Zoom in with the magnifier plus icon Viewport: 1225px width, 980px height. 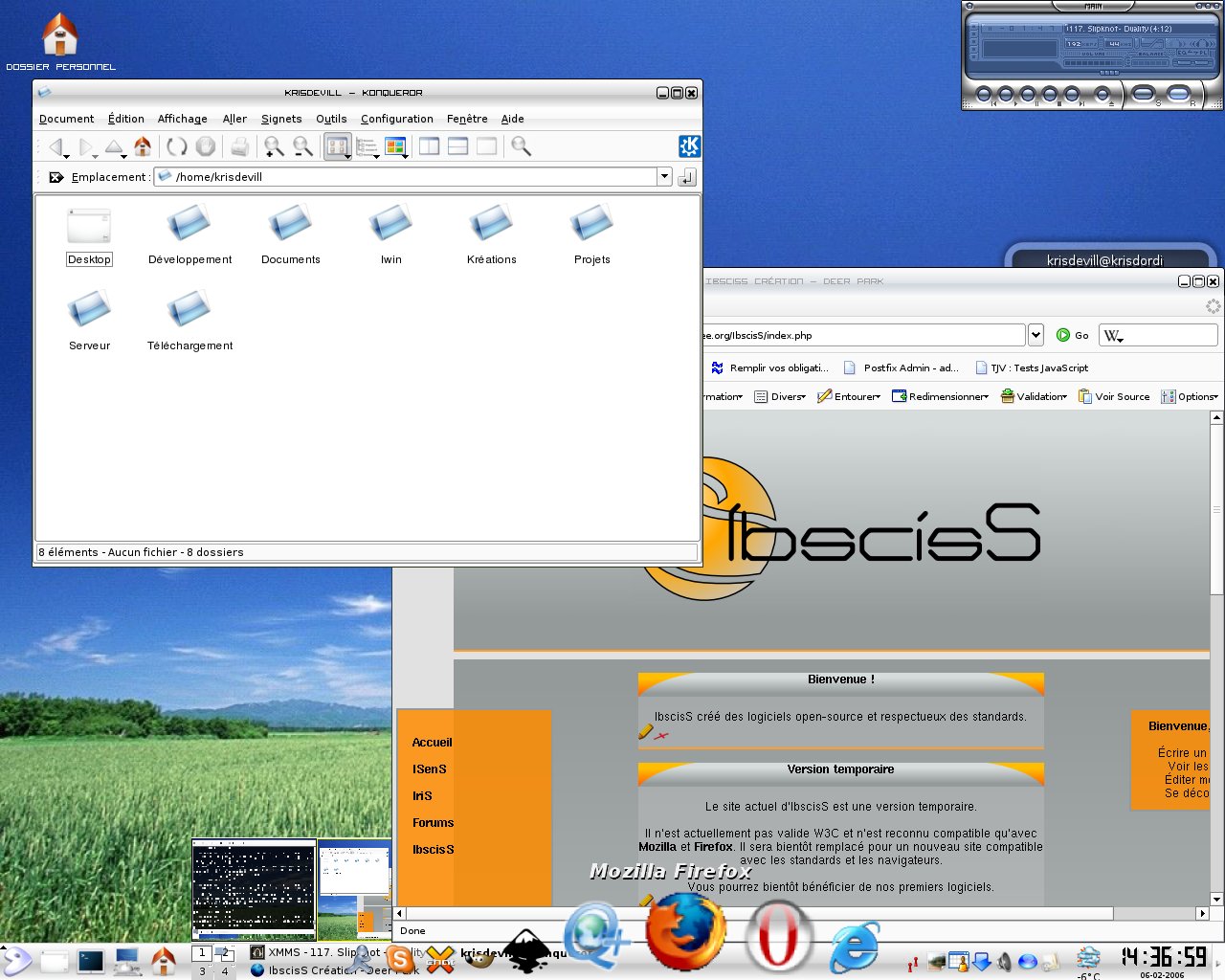tap(274, 146)
